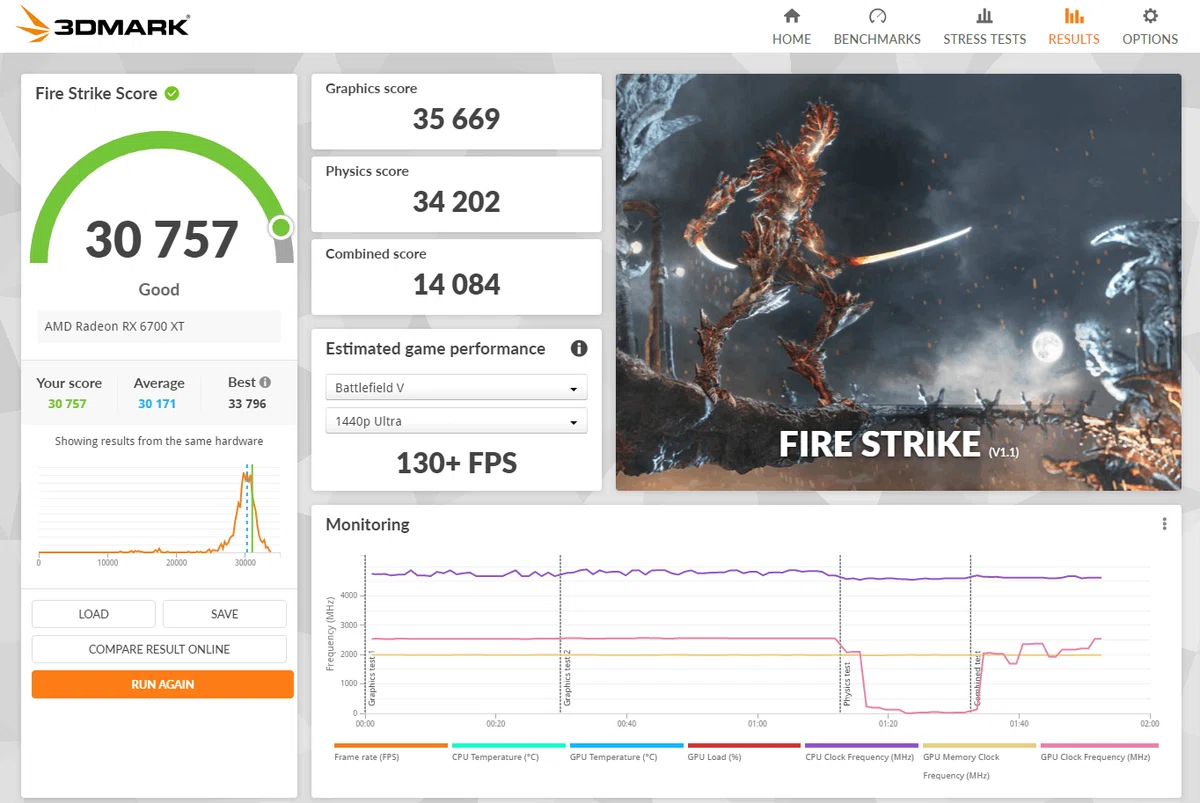Click the Best score 33 796
1200x803 pixels.
[247, 404]
